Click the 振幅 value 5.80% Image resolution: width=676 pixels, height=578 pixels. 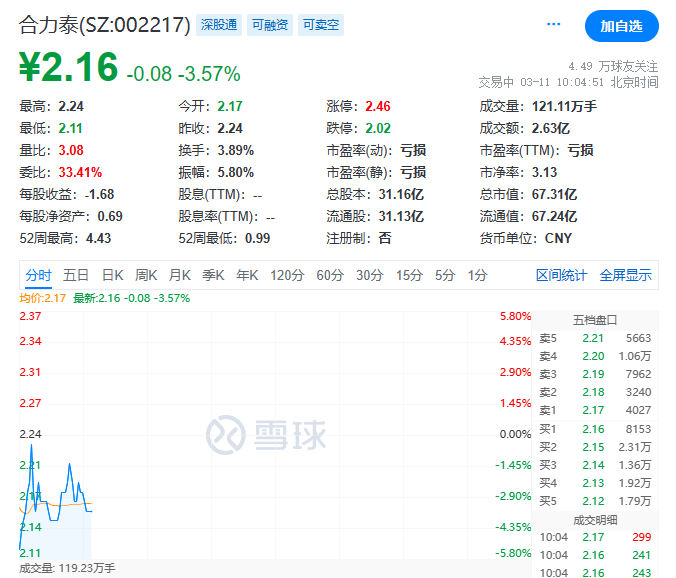pos(235,172)
